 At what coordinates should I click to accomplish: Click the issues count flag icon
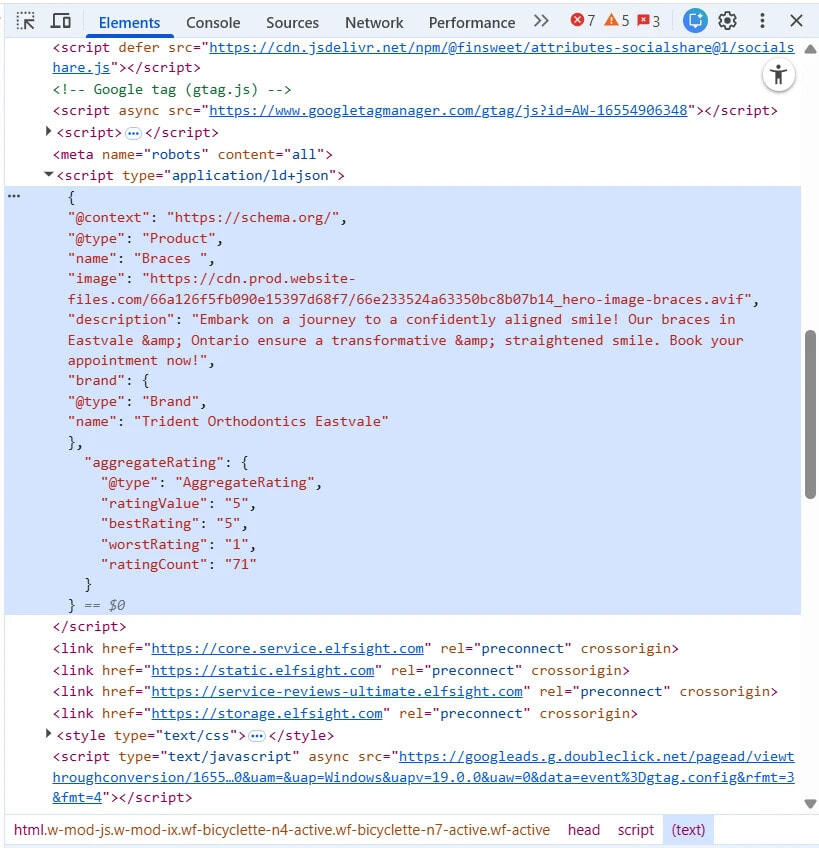pos(643,21)
